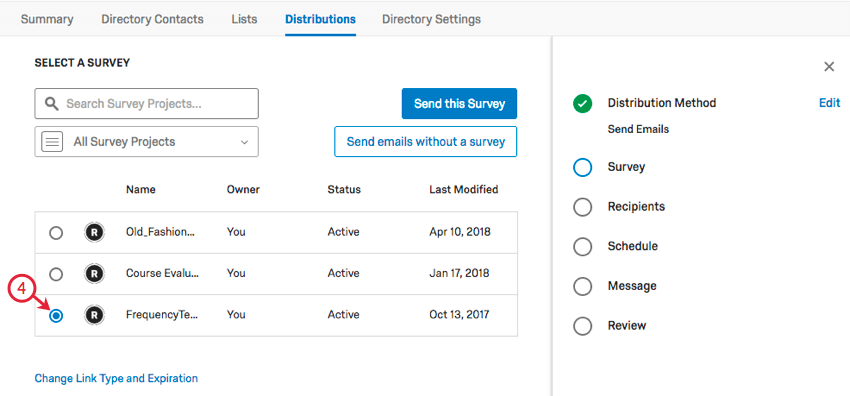The image size is (850, 396).
Task: Click the Survey step label
Action: pos(627,167)
